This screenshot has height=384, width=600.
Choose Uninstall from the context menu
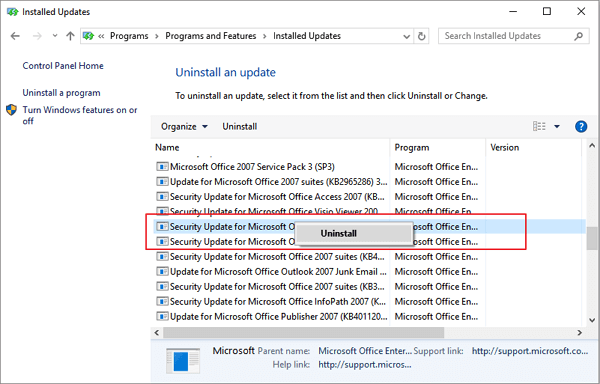354,233
